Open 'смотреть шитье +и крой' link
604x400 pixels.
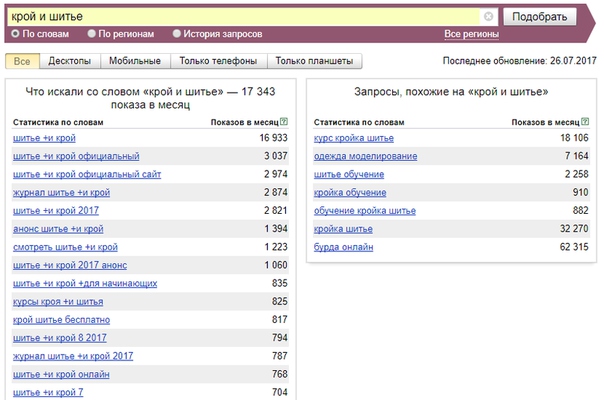coord(65,247)
